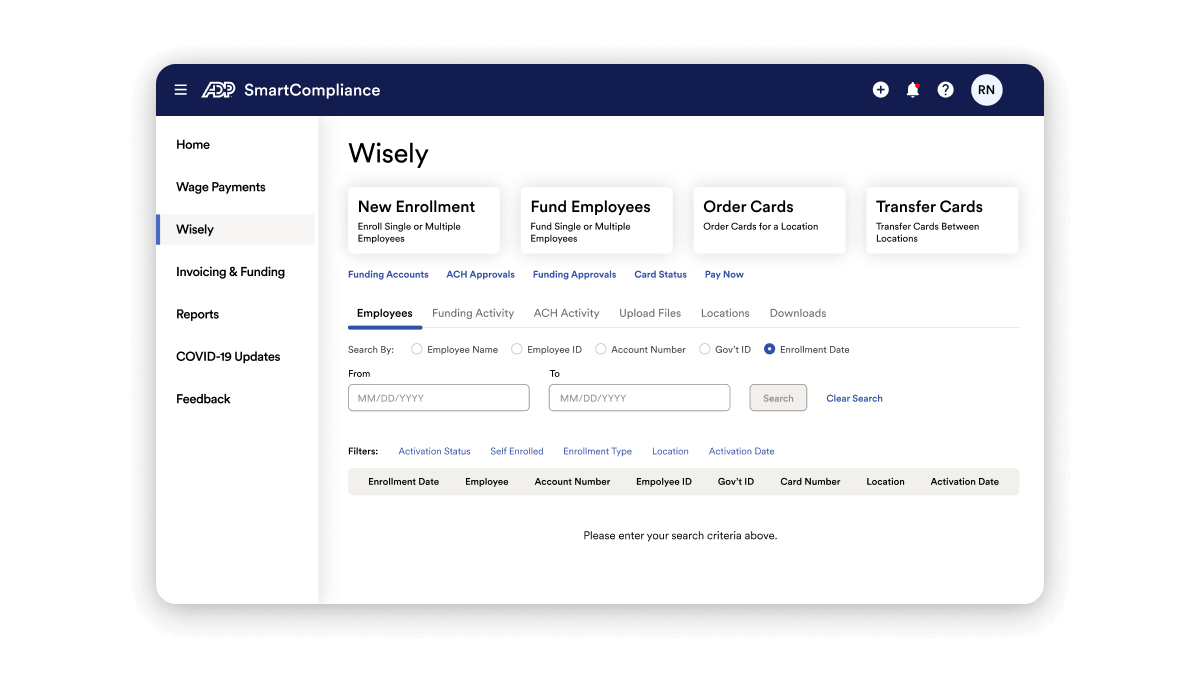Open the Location filter
The height and width of the screenshot is (676, 1200).
click(x=670, y=451)
